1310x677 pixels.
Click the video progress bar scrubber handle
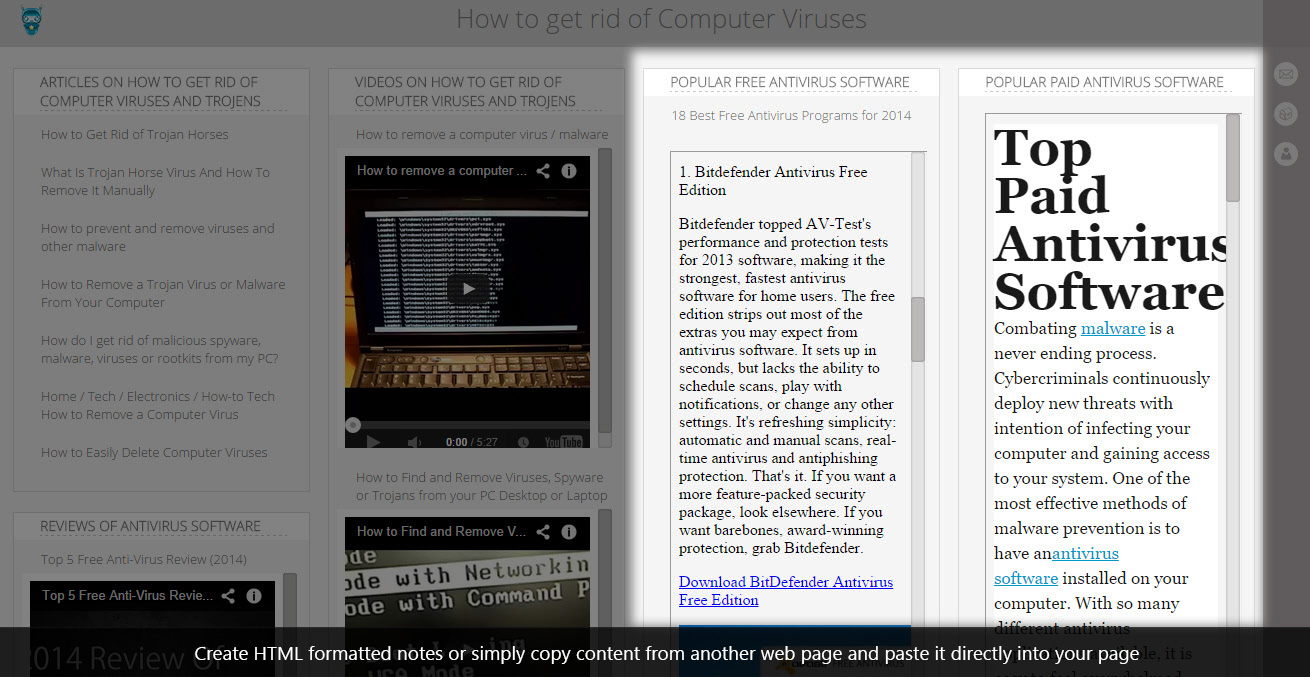coord(353,425)
